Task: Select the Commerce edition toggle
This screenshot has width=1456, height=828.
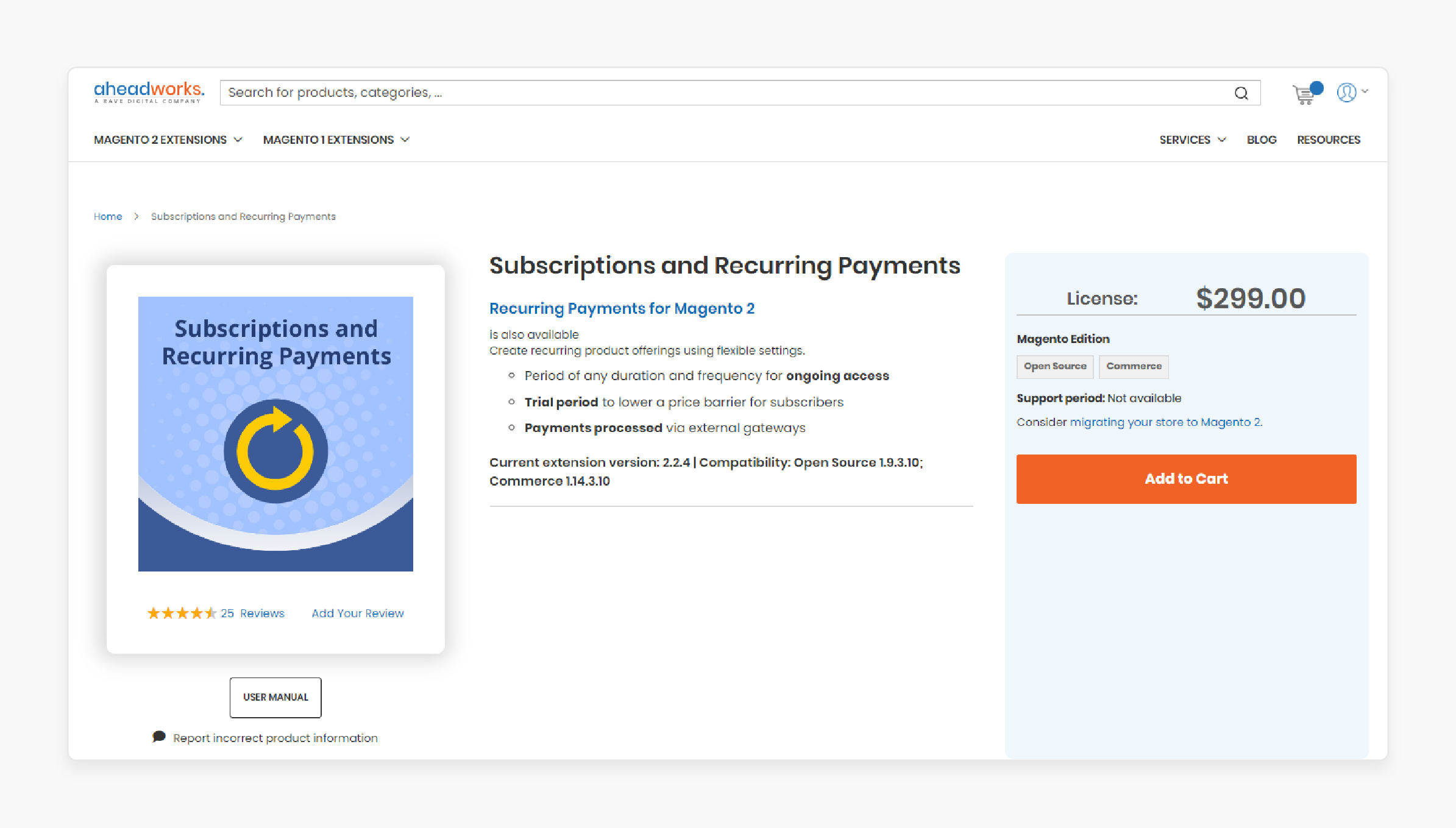Action: click(1135, 366)
